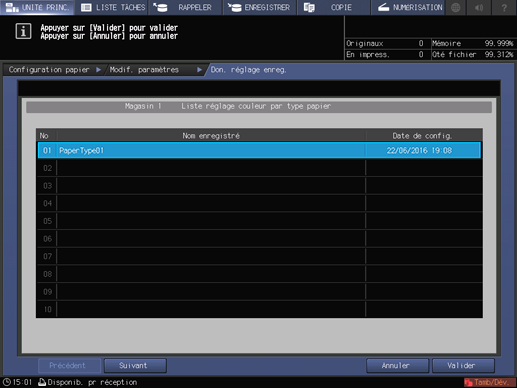The image size is (517, 388).
Task: Click the Qté fichier 99.312% readout
Action: pos(473,54)
